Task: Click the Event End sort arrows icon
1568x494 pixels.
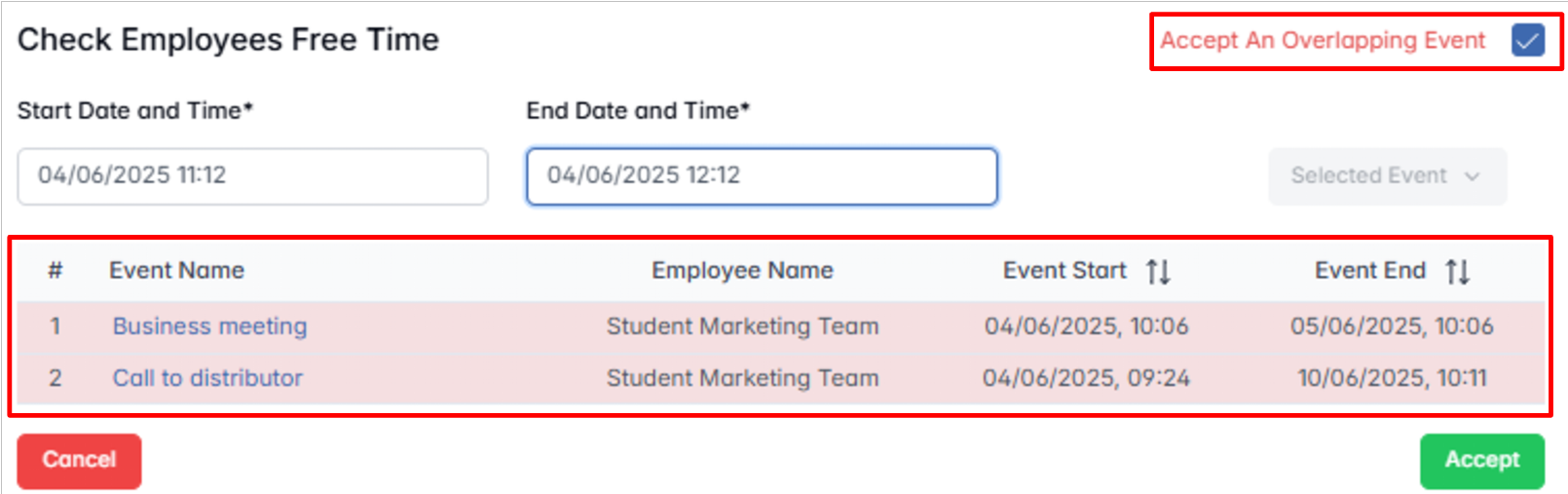Action: point(1457,272)
